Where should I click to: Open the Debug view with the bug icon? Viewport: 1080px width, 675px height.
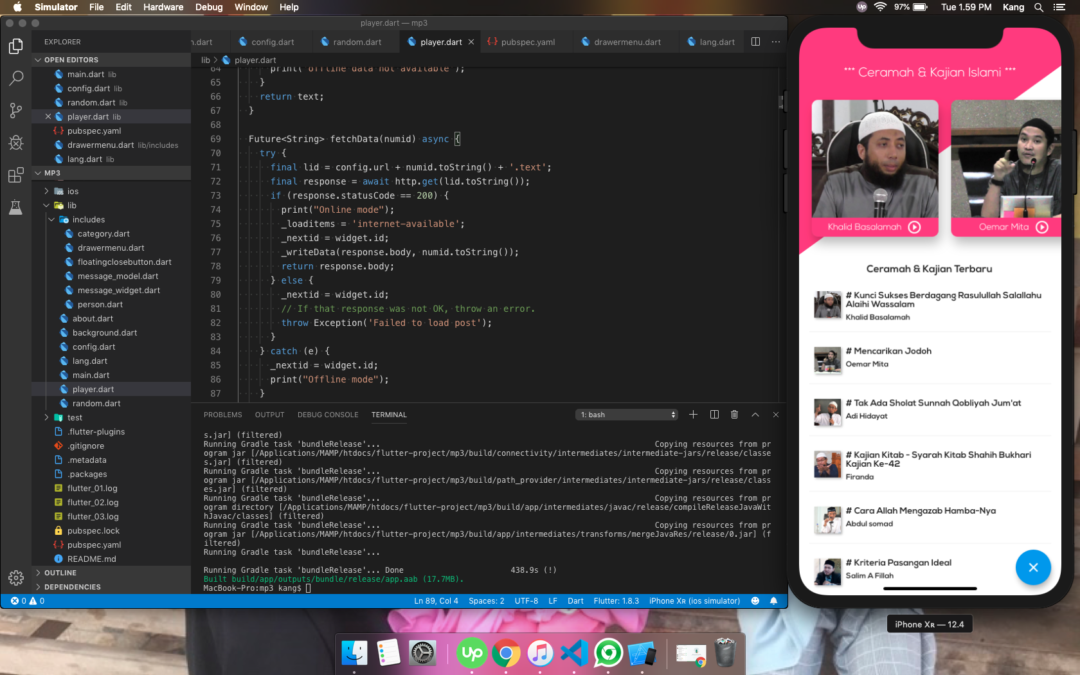(x=15, y=143)
